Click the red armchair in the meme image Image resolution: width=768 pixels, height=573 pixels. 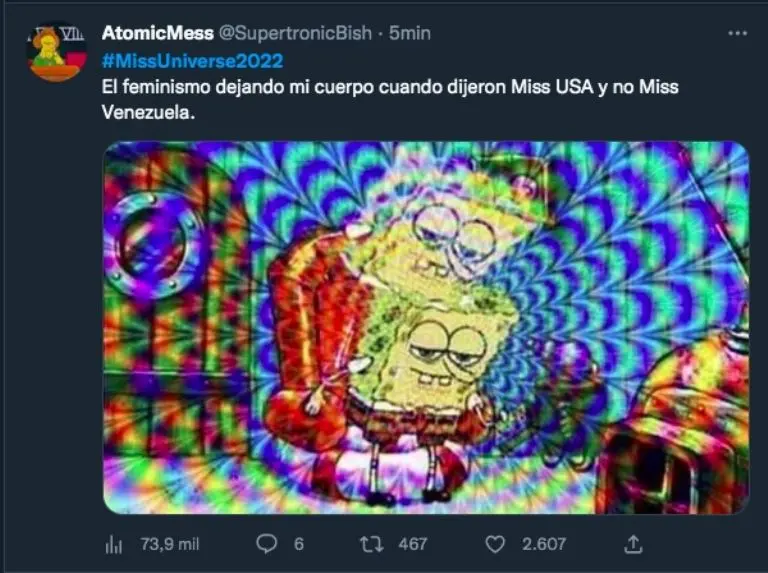(x=313, y=343)
